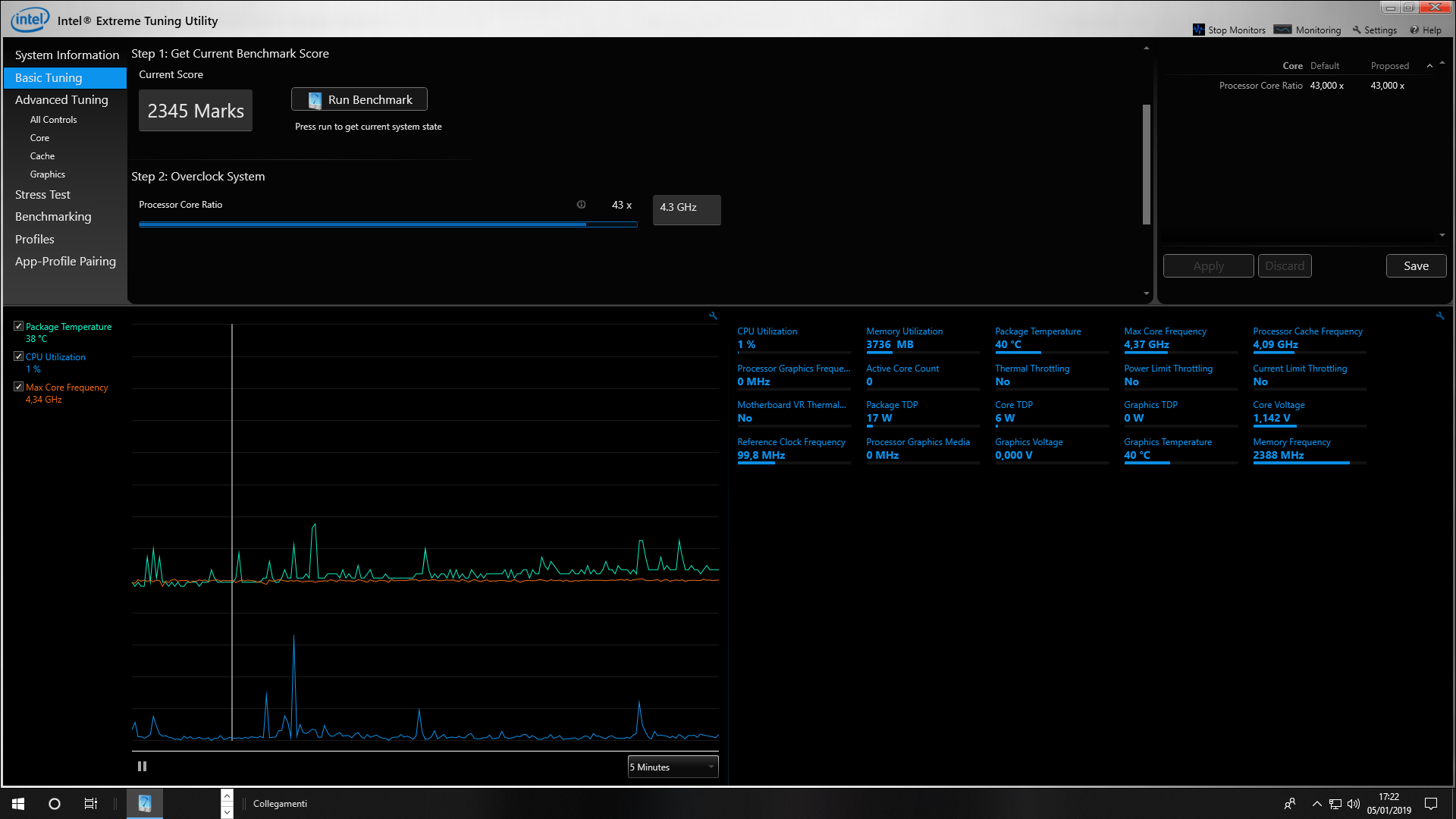Click monitor panel wrench icon at far right
The height and width of the screenshot is (819, 1456).
coord(1439,315)
